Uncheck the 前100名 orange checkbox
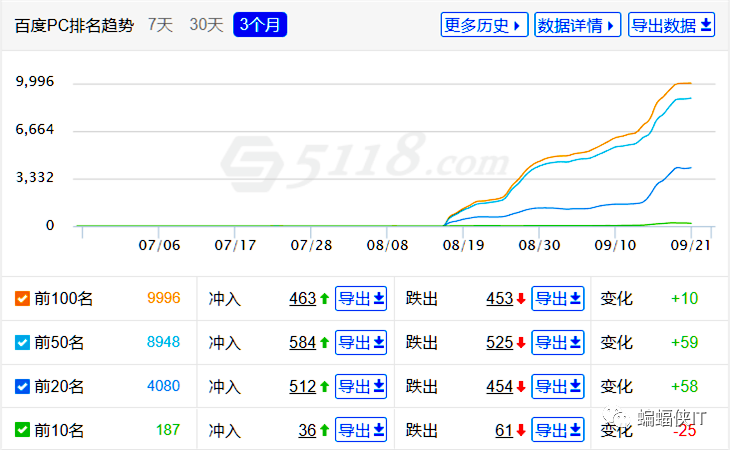730x450 pixels. [x=22, y=299]
